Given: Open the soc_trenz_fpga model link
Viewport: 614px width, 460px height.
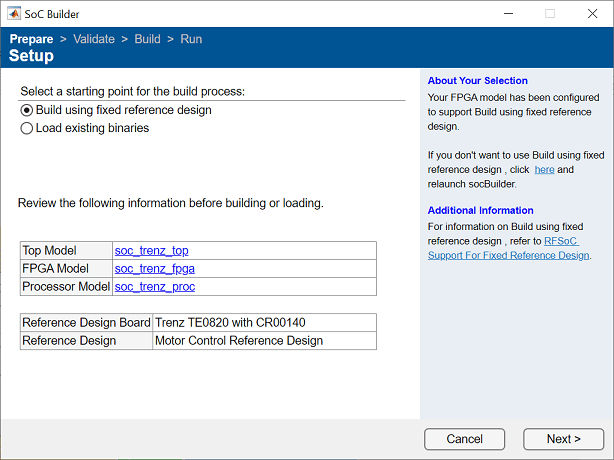Looking at the screenshot, I should [x=155, y=269].
